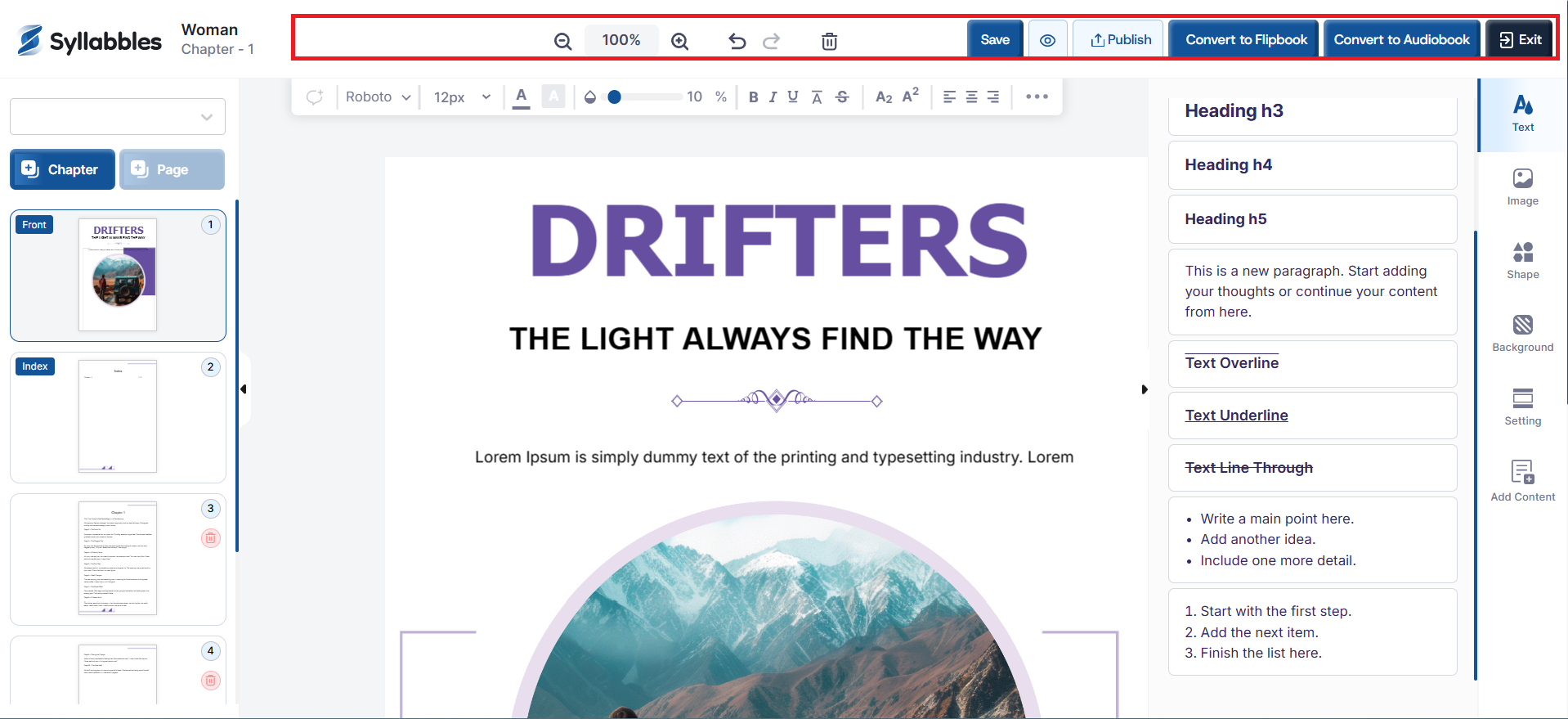Click the 100% zoom level field
Screen dimensions: 1568x719
tap(621, 40)
